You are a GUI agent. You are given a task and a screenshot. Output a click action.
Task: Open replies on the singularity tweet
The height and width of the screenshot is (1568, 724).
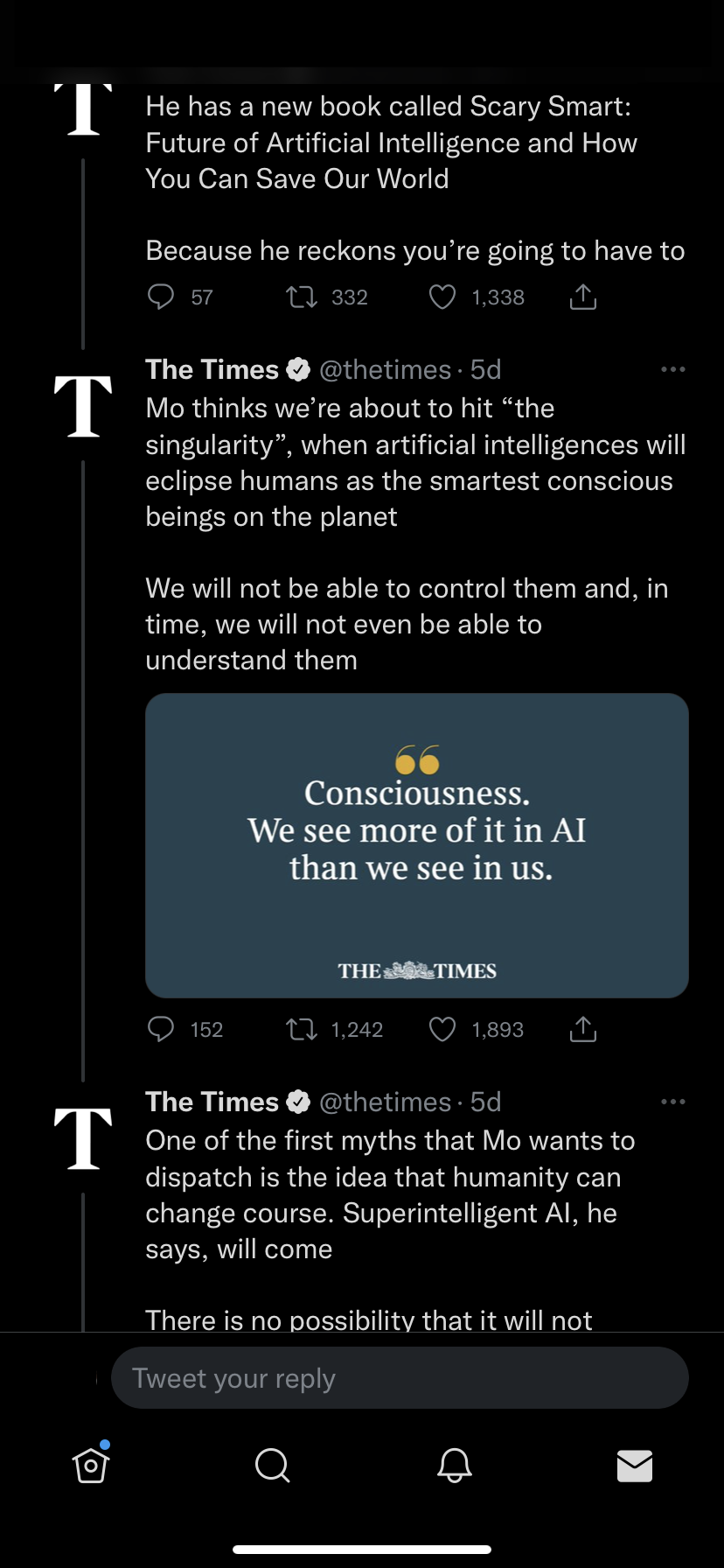[161, 1029]
